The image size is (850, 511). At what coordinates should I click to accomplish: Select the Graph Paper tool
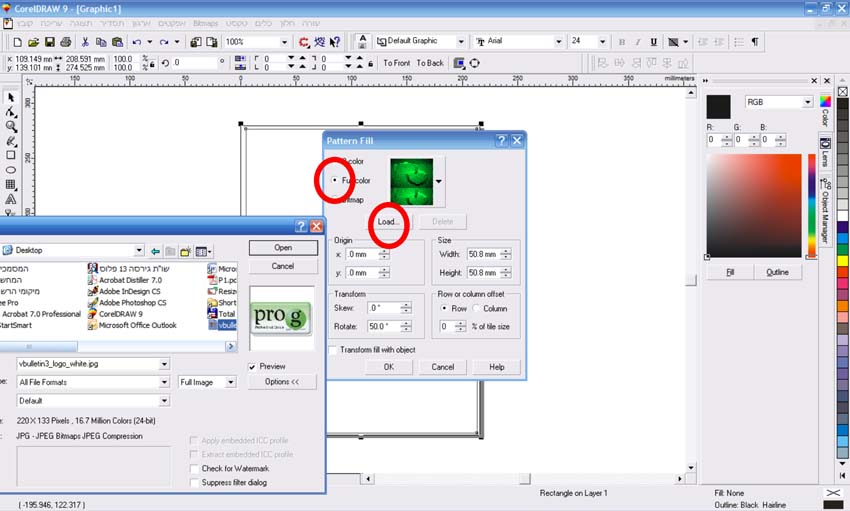click(11, 184)
